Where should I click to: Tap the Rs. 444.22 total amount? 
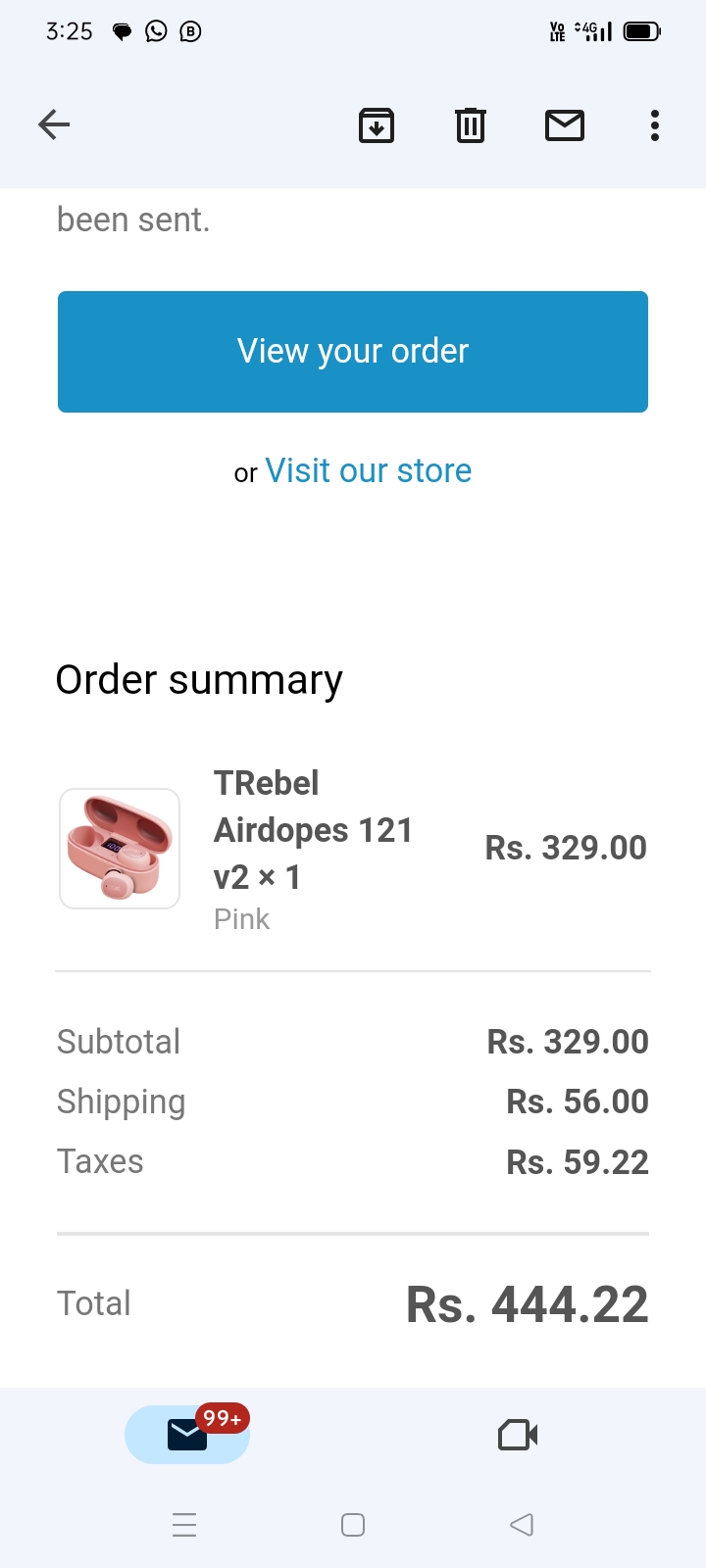(x=528, y=1304)
